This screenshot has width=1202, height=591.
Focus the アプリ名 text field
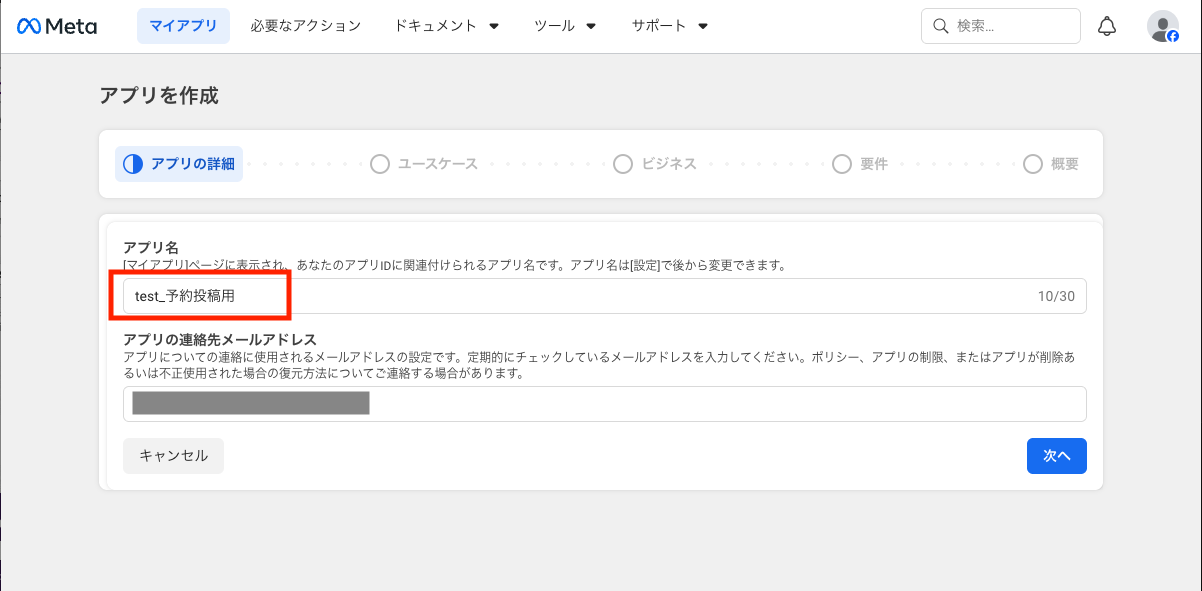(x=604, y=296)
